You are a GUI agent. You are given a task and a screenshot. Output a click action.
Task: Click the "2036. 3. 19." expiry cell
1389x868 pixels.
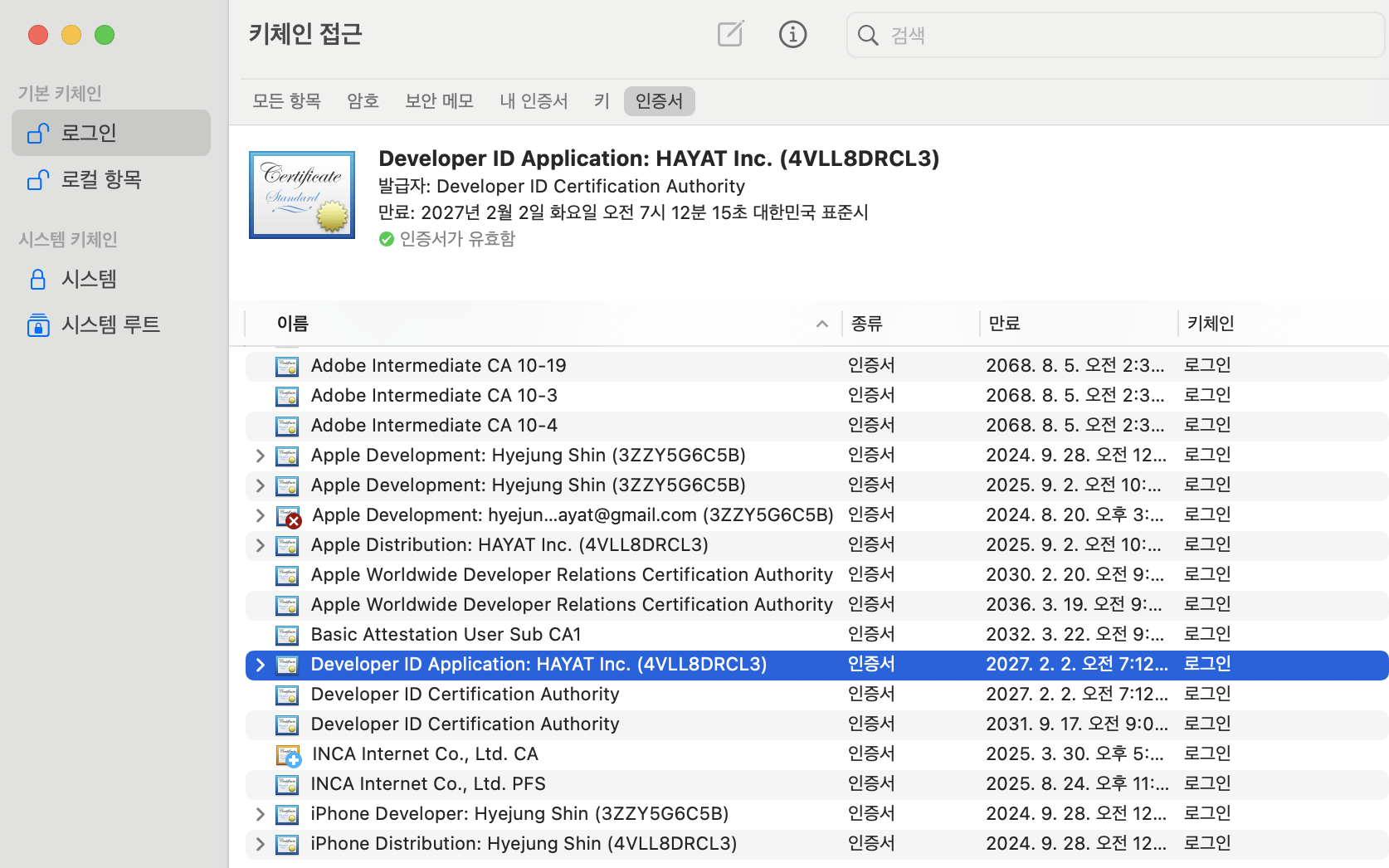[1075, 605]
